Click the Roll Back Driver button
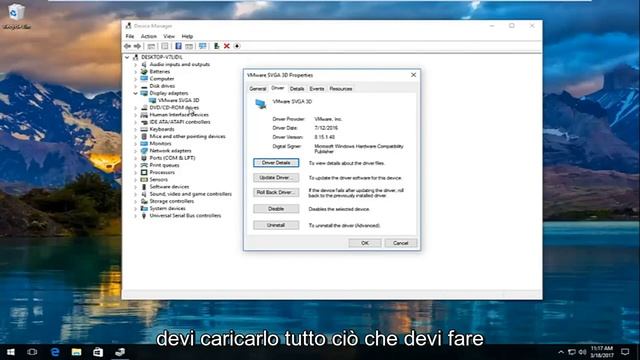This screenshot has height=360, width=640. 276,192
